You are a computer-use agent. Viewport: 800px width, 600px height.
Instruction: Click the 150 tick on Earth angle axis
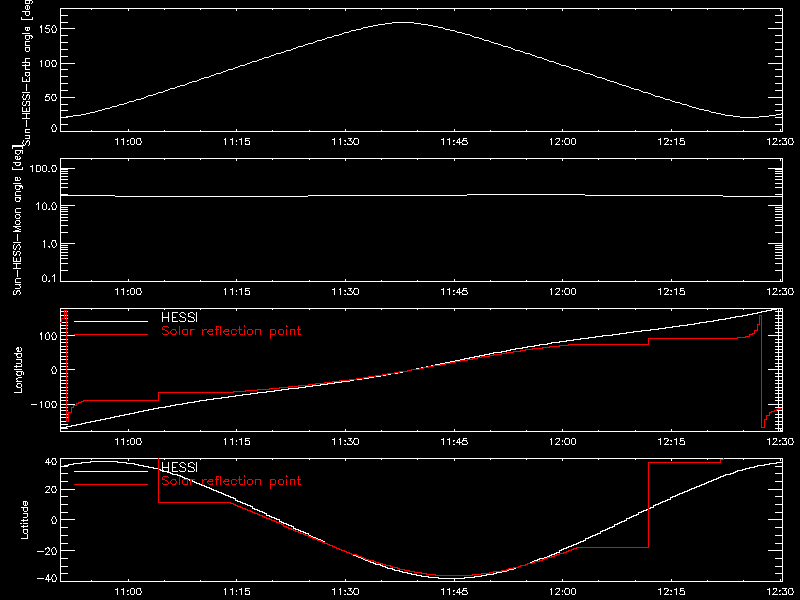coord(47,29)
